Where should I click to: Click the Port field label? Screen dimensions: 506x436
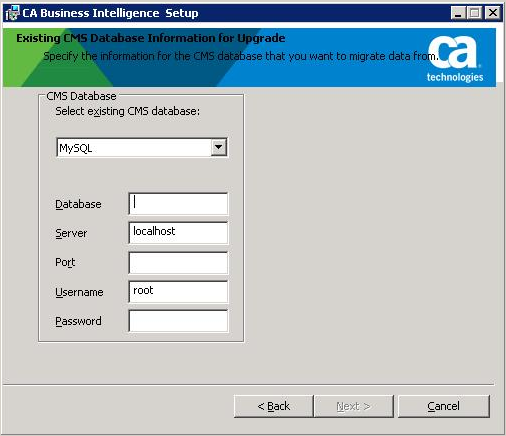tap(65, 262)
